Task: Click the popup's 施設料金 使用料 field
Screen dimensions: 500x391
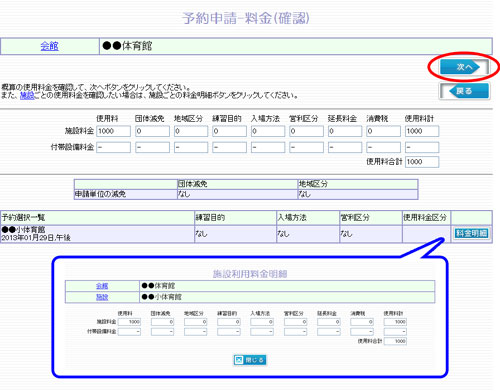Action: click(x=129, y=322)
